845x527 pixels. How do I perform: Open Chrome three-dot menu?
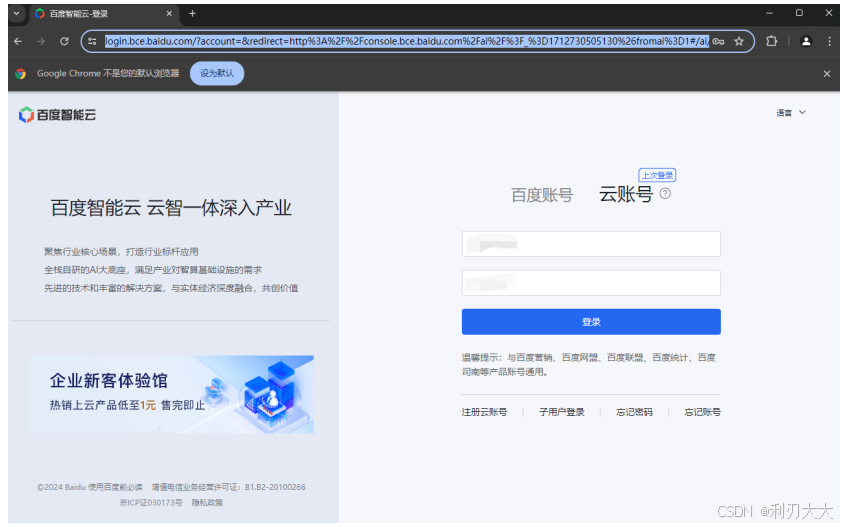[x=829, y=41]
